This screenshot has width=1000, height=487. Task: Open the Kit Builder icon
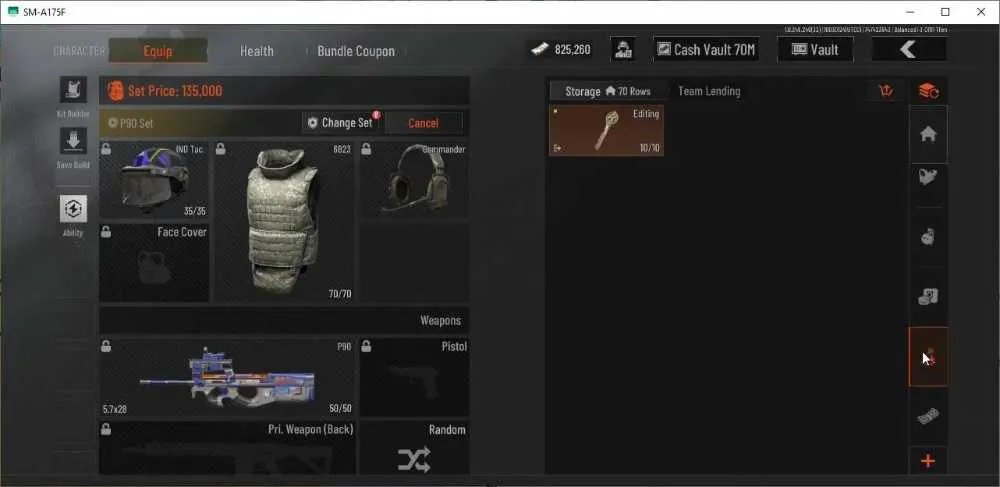(73, 90)
